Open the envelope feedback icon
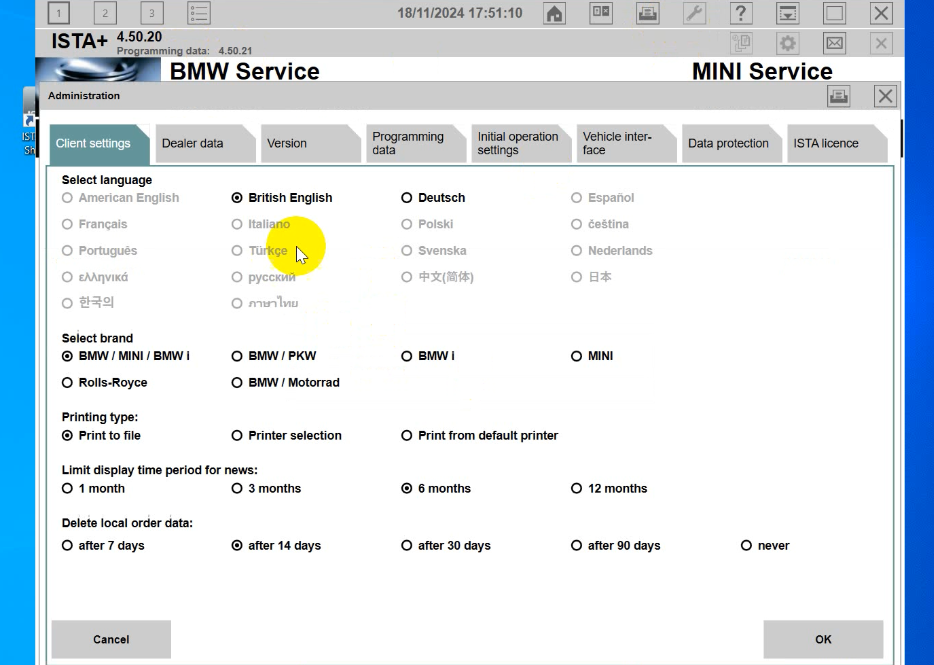Image resolution: width=934 pixels, height=665 pixels. pos(835,43)
